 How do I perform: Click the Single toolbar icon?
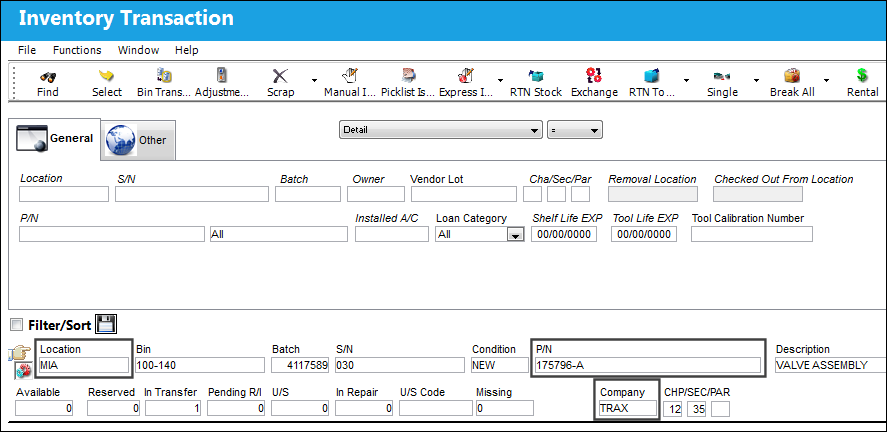point(722,76)
